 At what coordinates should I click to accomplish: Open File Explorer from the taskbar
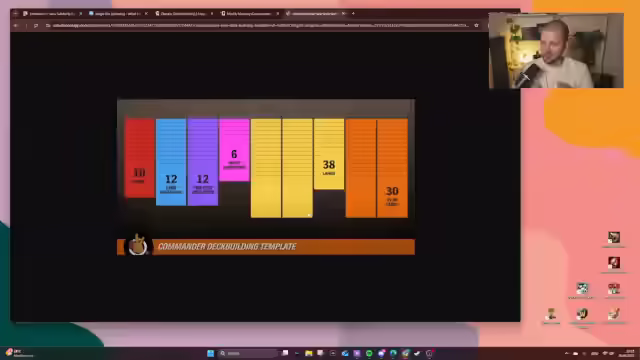point(309,353)
